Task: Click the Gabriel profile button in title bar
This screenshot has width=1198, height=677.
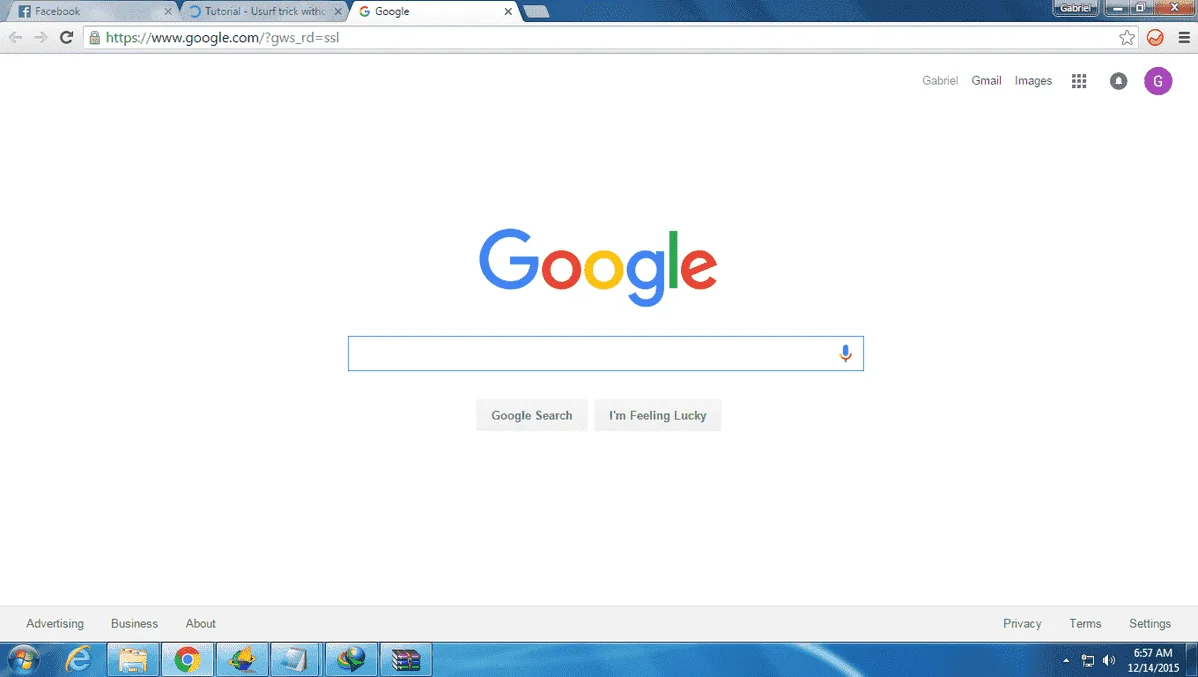Action: pyautogui.click(x=1076, y=8)
